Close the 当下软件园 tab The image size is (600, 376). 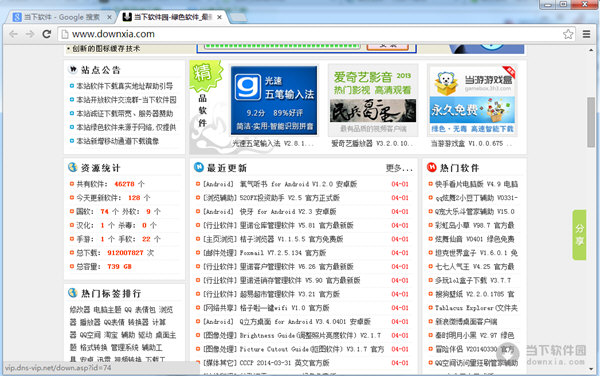coord(219,17)
